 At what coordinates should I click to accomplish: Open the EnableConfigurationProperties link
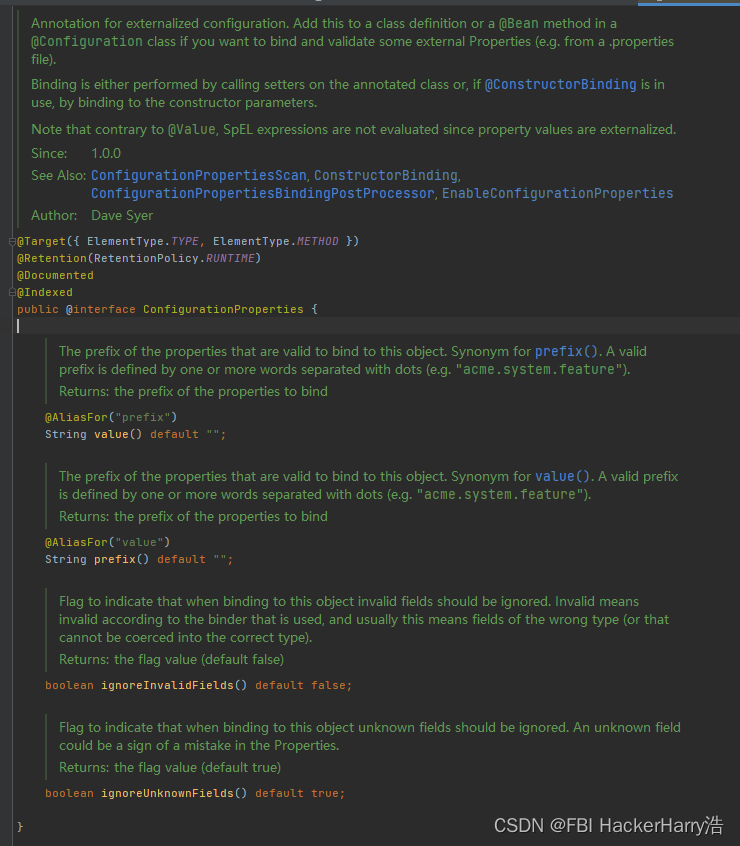coord(557,193)
